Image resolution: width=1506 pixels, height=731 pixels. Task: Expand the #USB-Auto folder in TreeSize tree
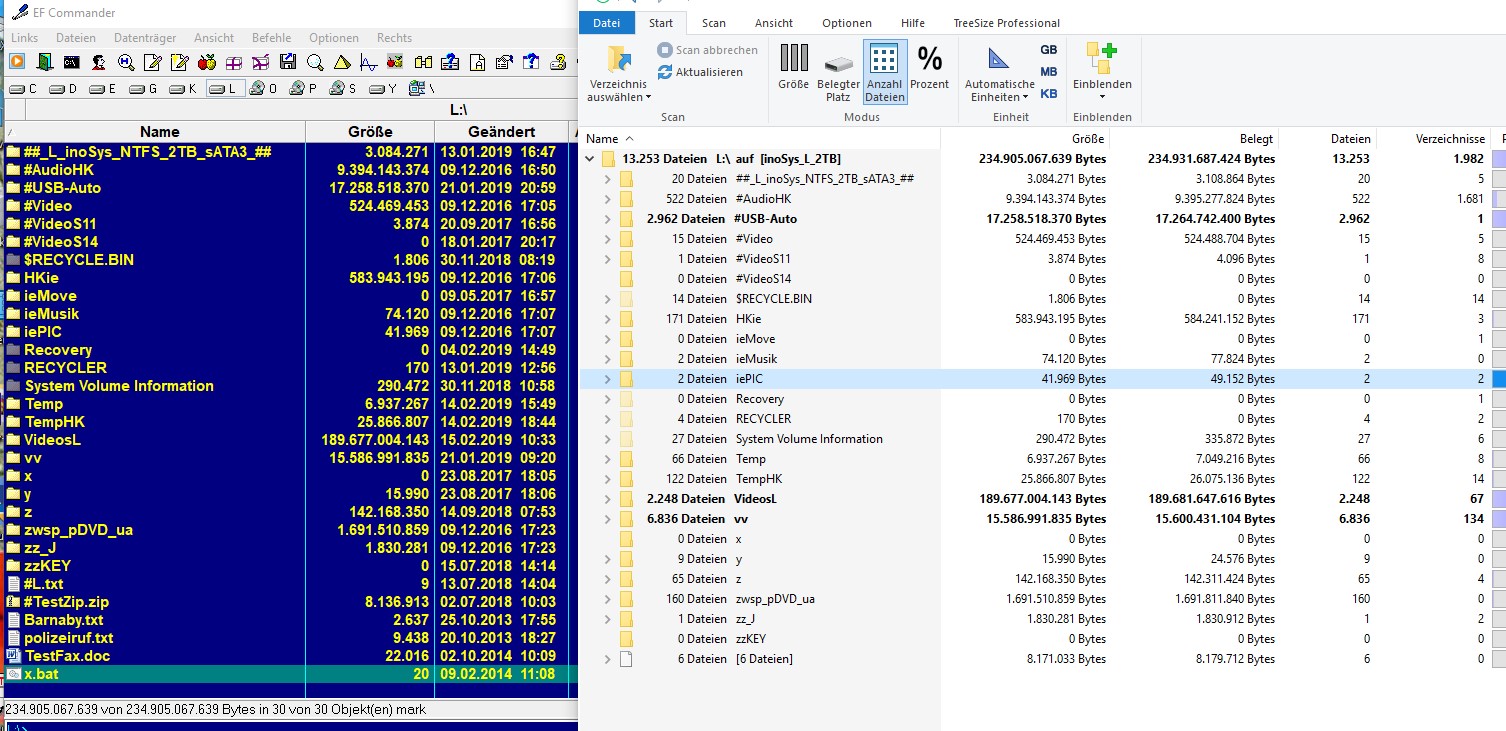click(x=607, y=219)
